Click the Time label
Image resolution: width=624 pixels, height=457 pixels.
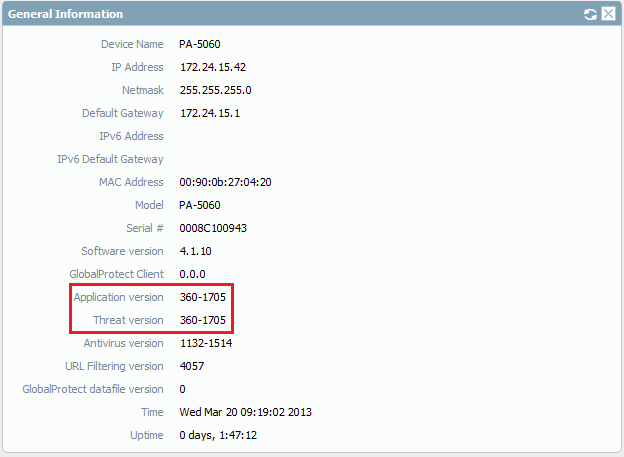click(x=152, y=412)
